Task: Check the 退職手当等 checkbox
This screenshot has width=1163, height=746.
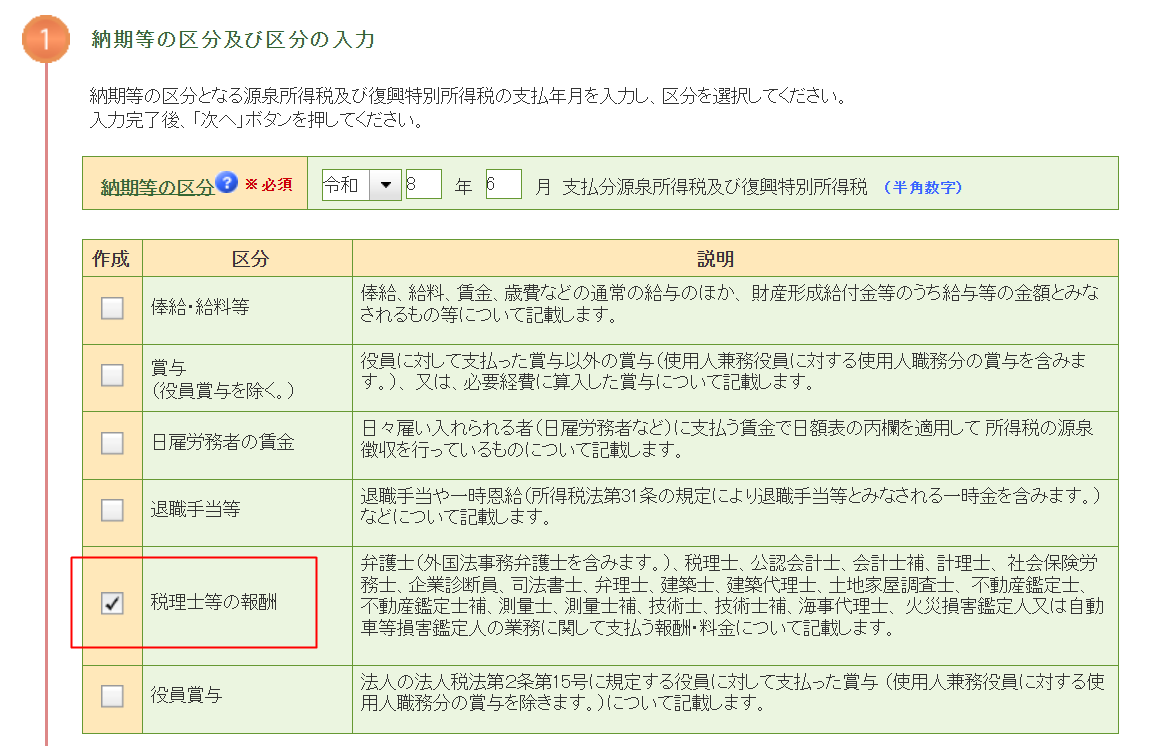Action: coord(112,510)
